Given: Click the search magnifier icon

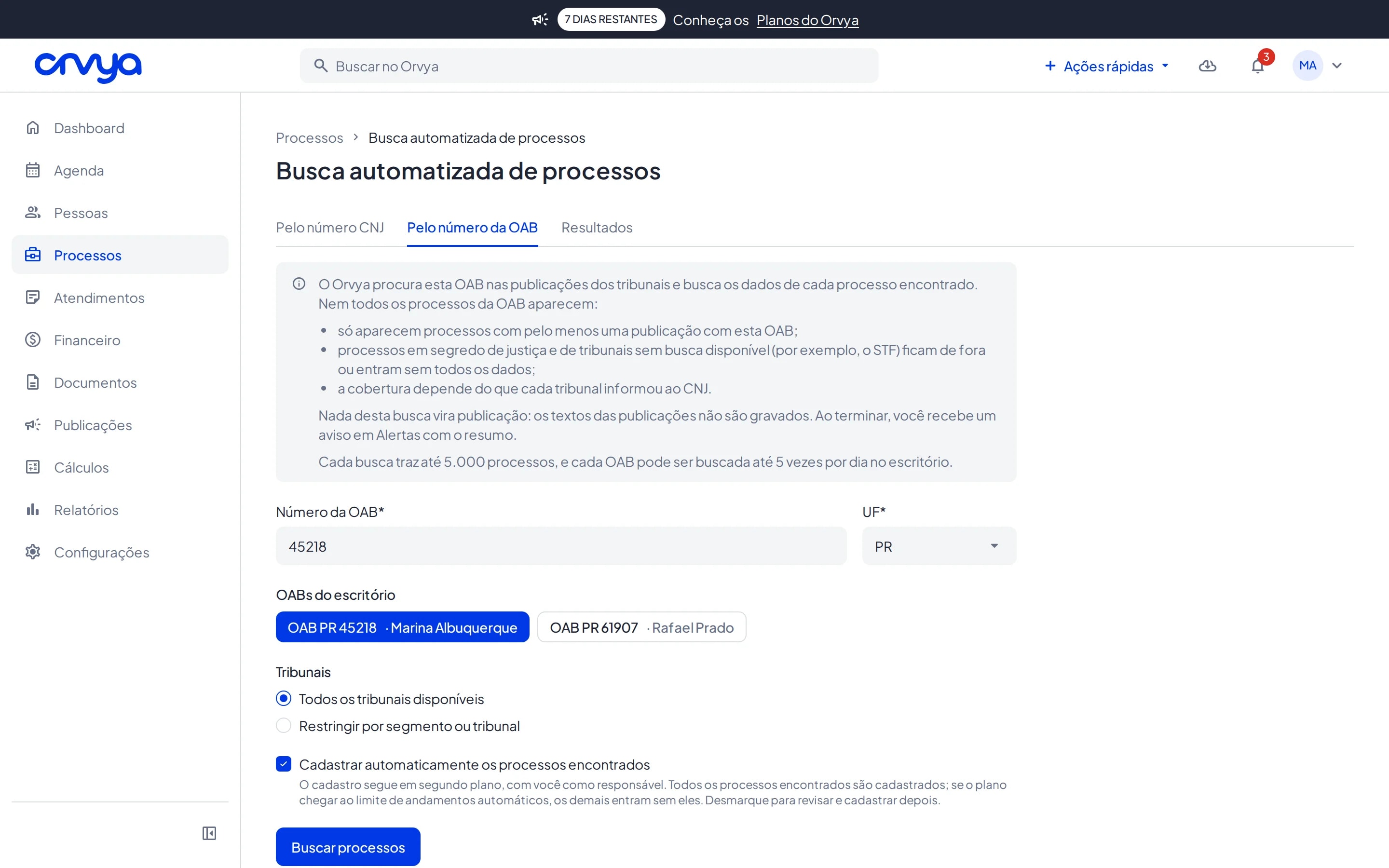Looking at the screenshot, I should coord(321,66).
